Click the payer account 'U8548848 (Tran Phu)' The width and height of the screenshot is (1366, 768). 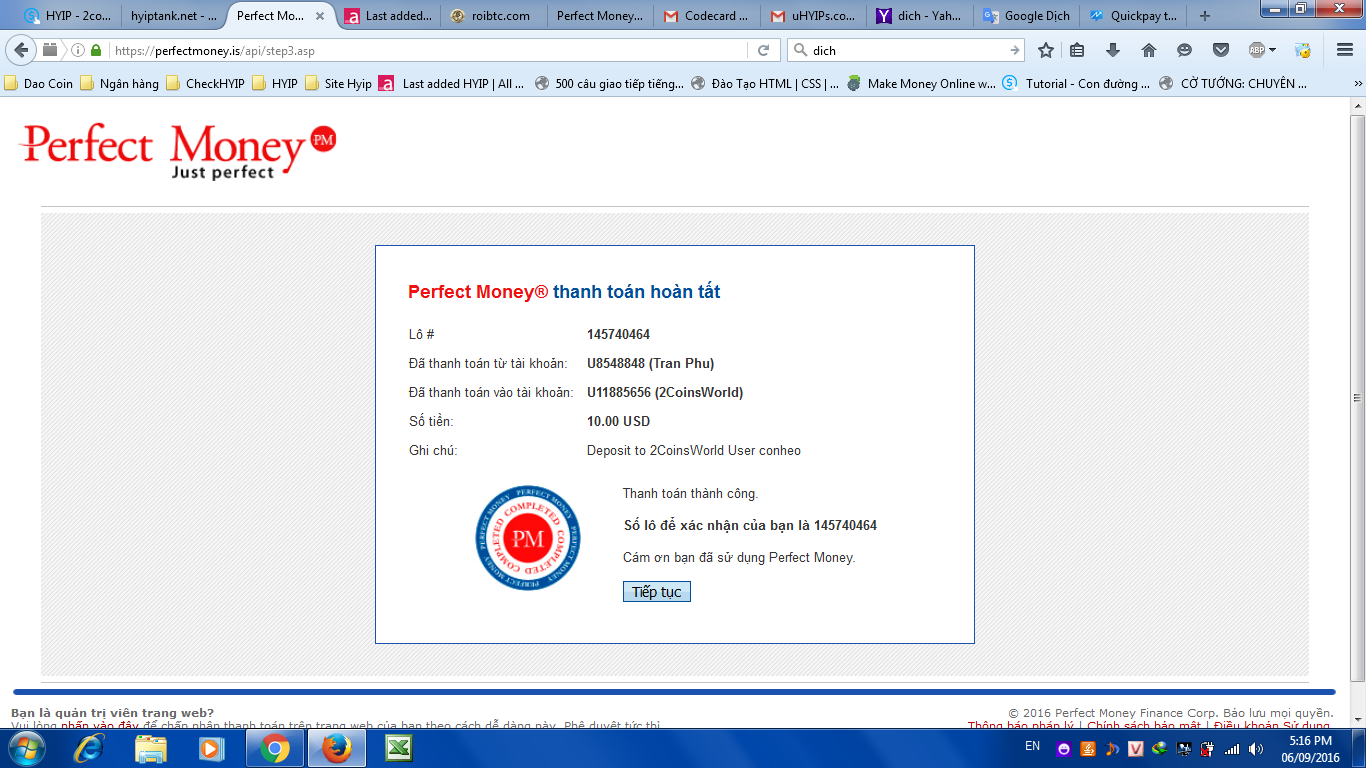point(651,364)
